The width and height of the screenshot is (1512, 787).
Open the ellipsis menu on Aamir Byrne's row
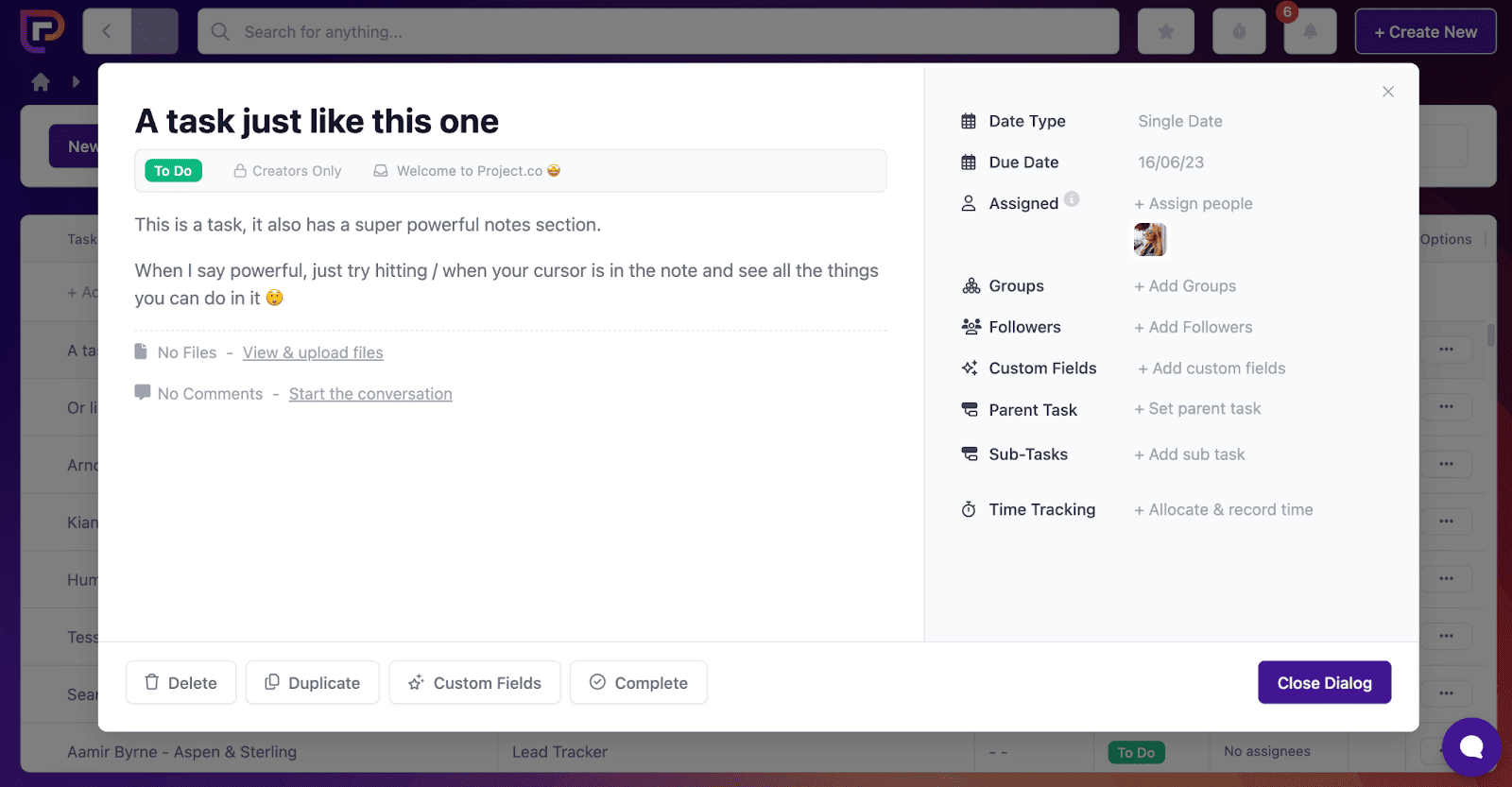click(1446, 749)
